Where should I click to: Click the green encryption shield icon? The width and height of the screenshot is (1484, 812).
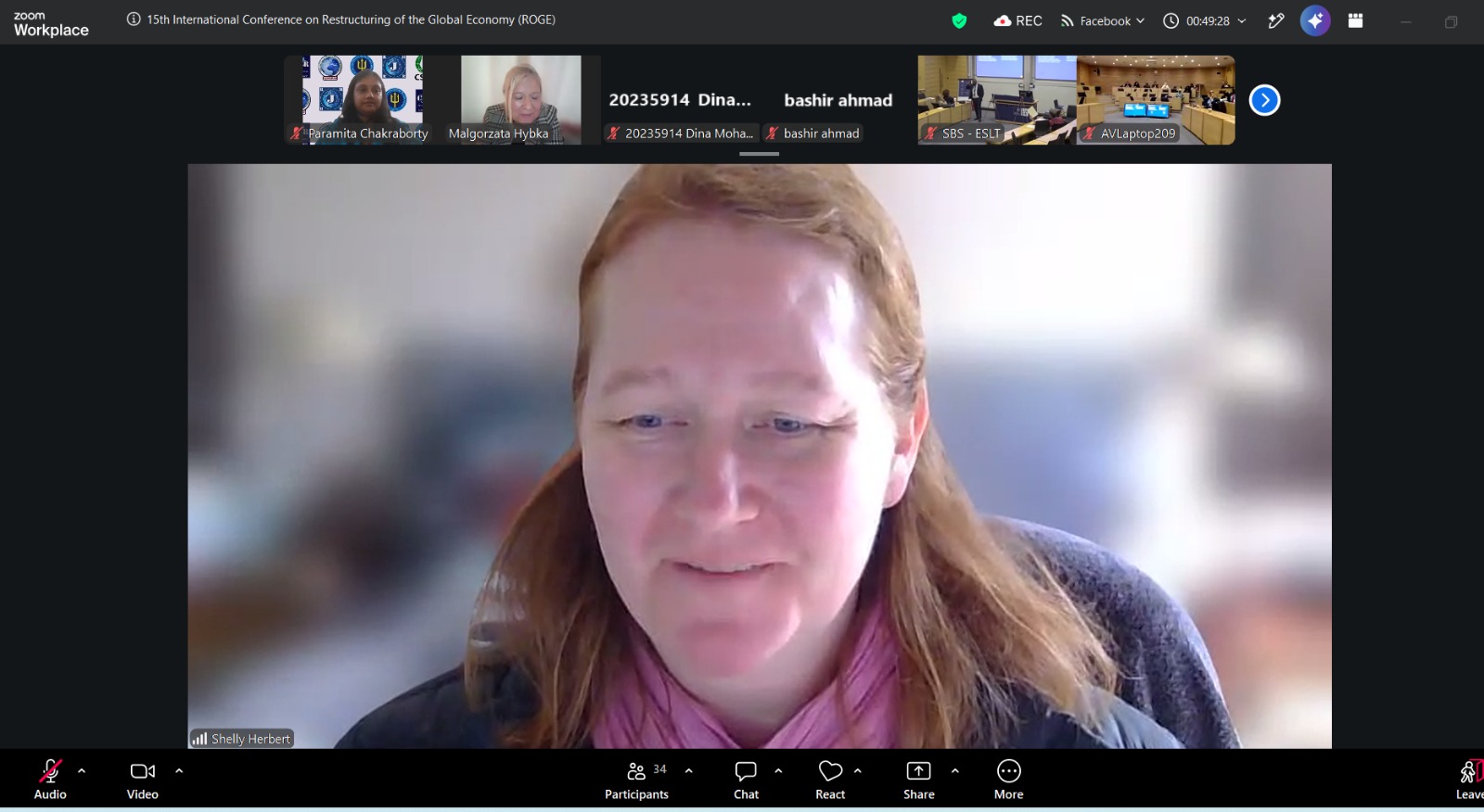[959, 20]
